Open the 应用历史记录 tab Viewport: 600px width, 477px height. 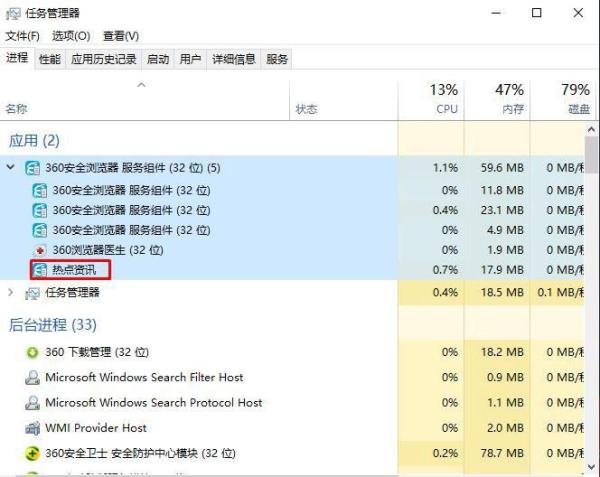pyautogui.click(x=104, y=59)
